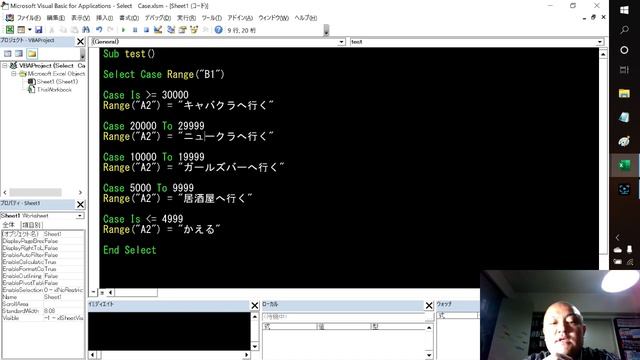Collapse the VBAProject tree node
The width and height of the screenshot is (640, 360).
(5, 65)
